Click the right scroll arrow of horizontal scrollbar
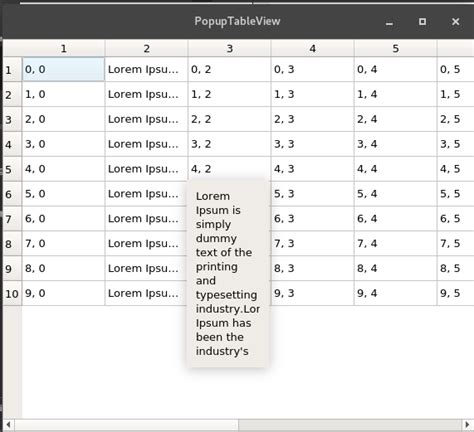The width and height of the screenshot is (474, 432). click(x=468, y=425)
